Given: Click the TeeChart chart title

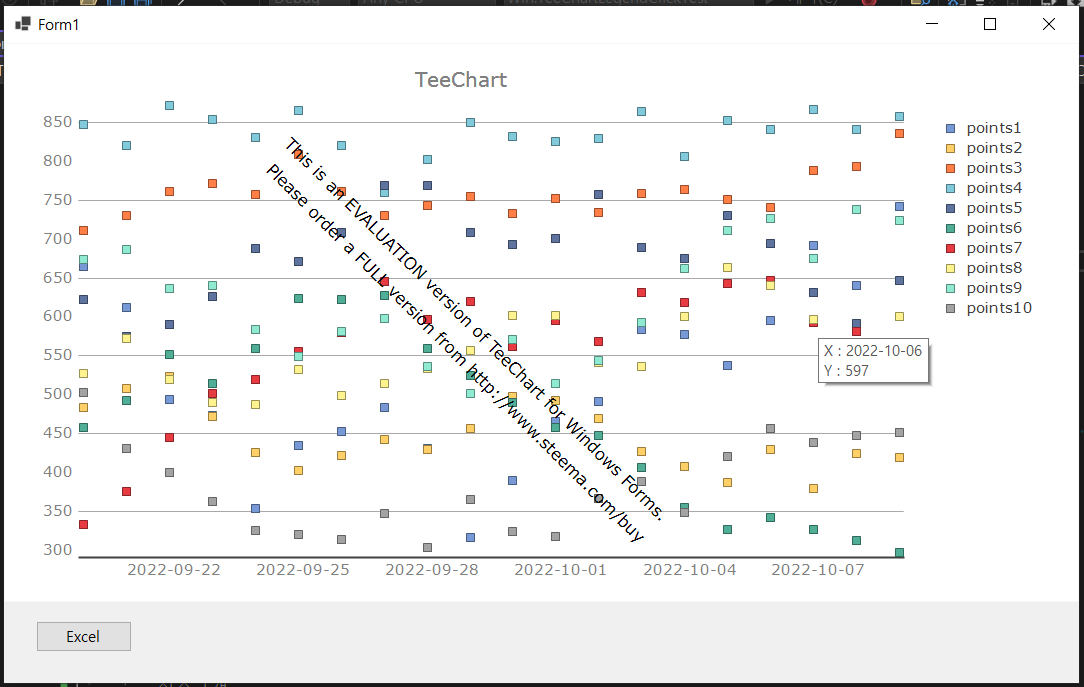Looking at the screenshot, I should (x=461, y=79).
